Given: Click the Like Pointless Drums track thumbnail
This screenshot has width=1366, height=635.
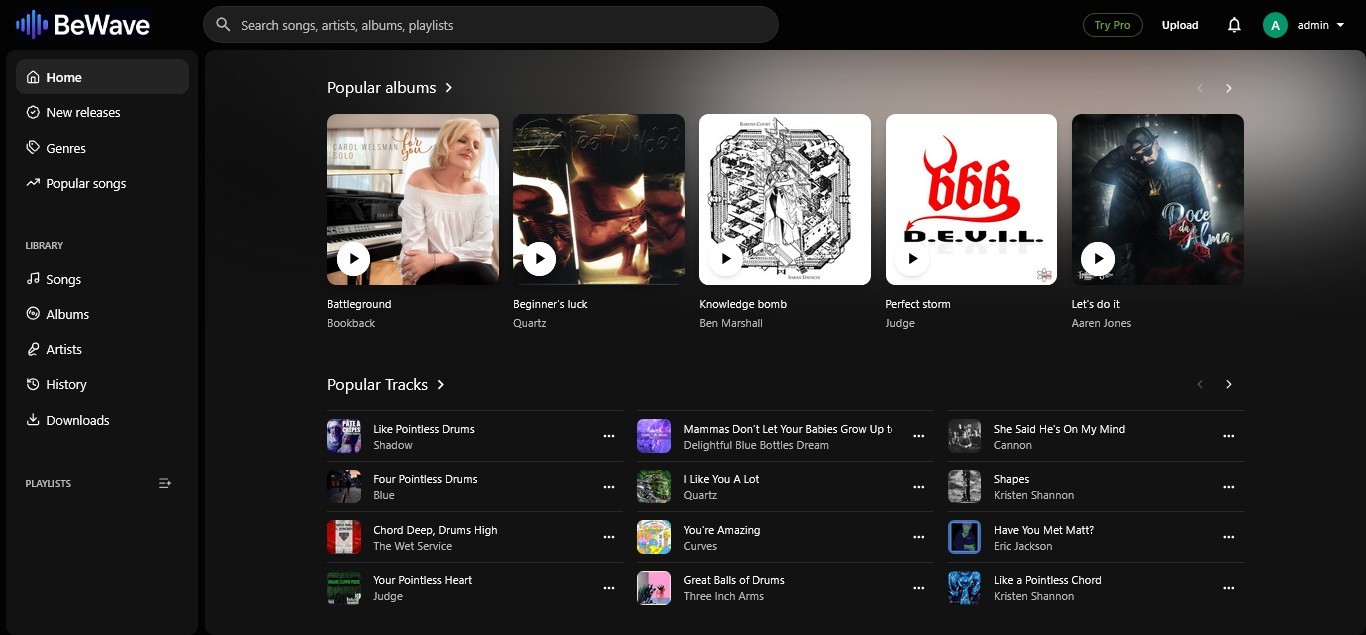Looking at the screenshot, I should [344, 436].
